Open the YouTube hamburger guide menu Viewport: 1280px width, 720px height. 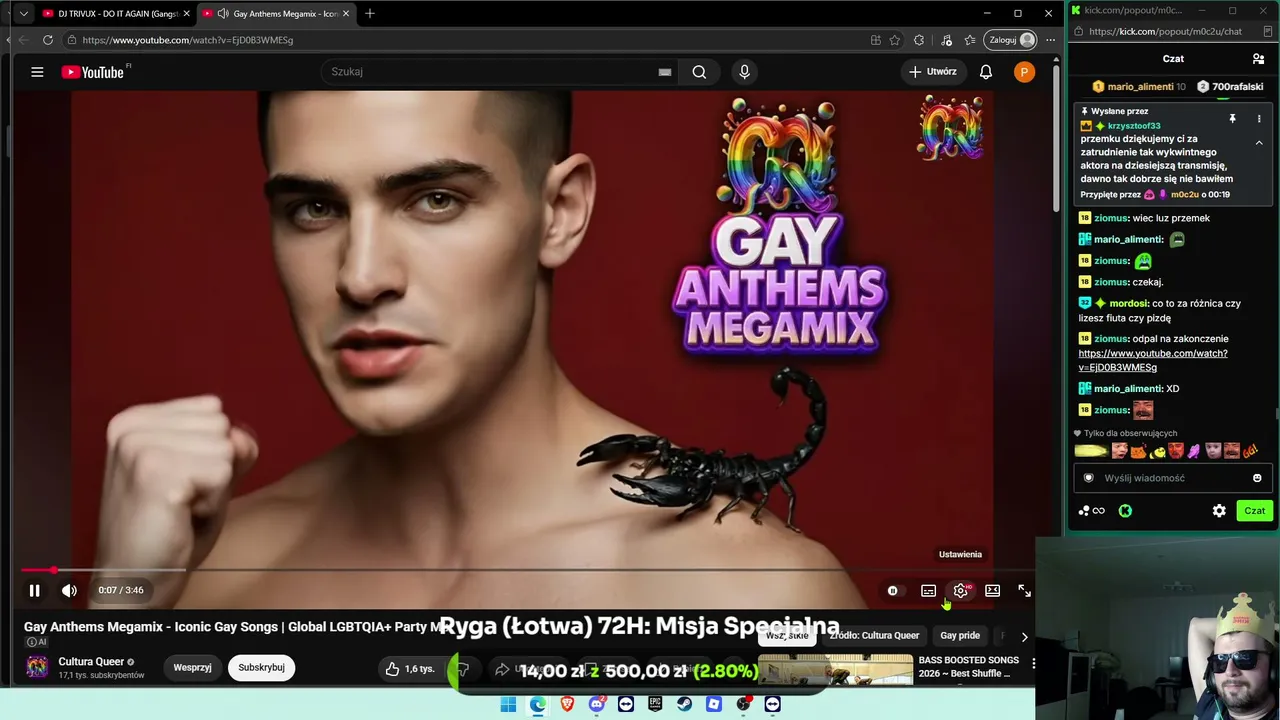click(37, 72)
